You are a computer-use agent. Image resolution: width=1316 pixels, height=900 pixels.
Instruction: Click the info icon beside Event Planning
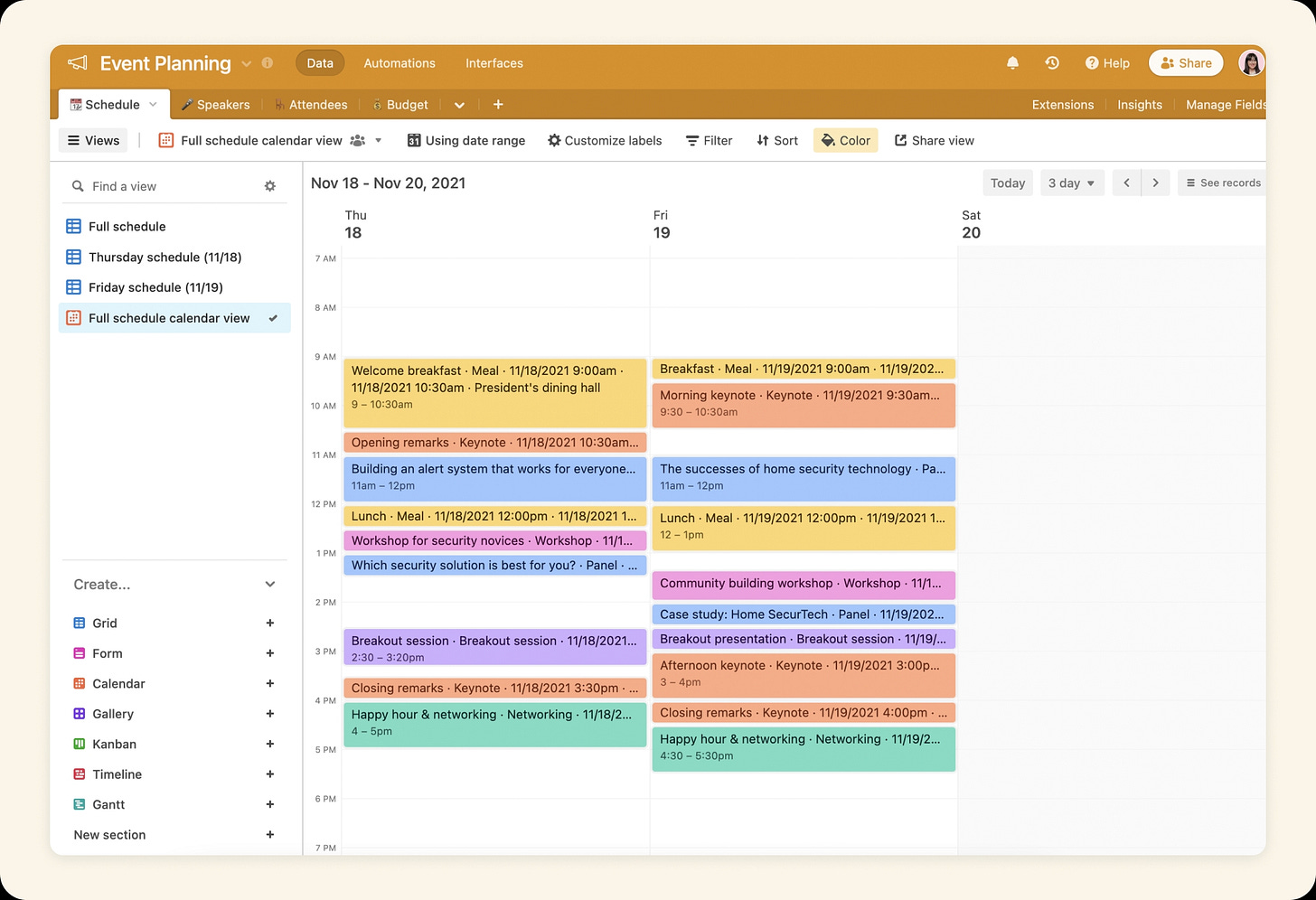click(267, 62)
